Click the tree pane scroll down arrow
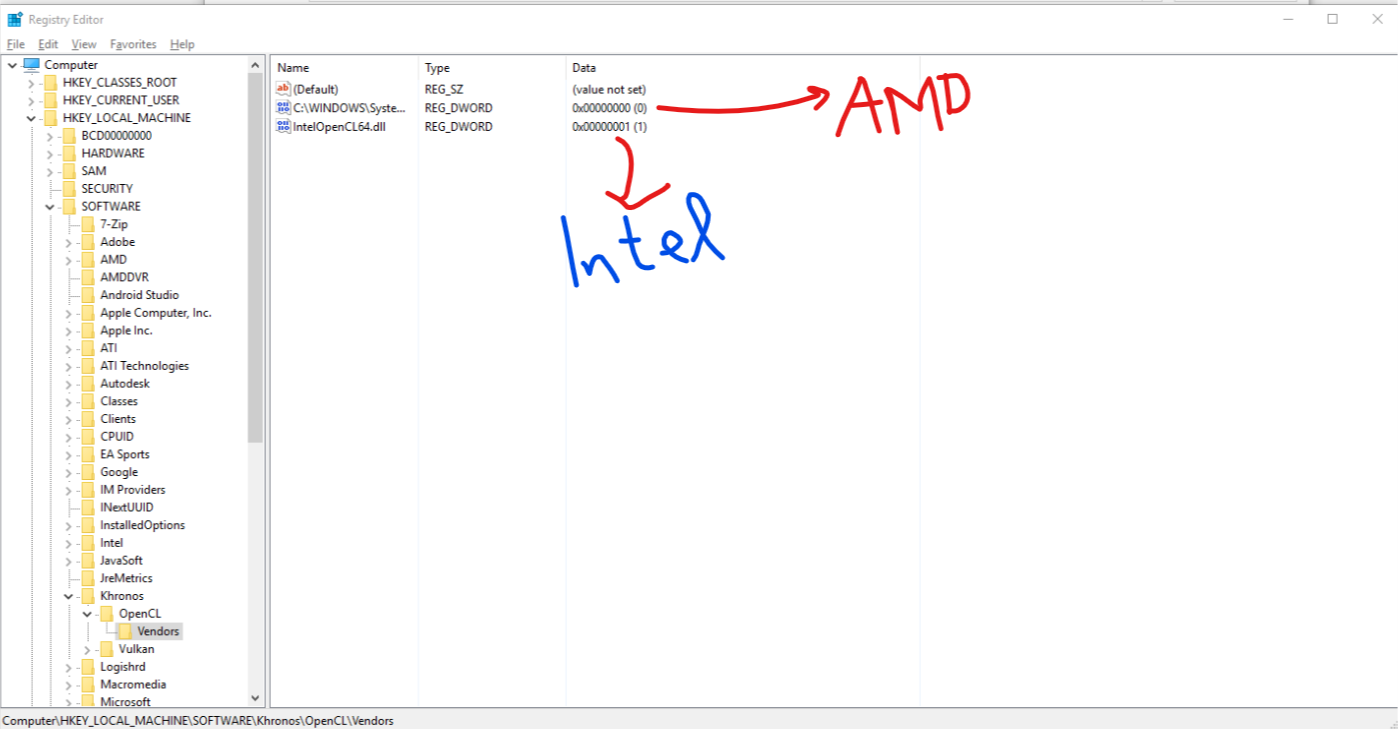Viewport: 1398px width, 729px height. pos(255,698)
